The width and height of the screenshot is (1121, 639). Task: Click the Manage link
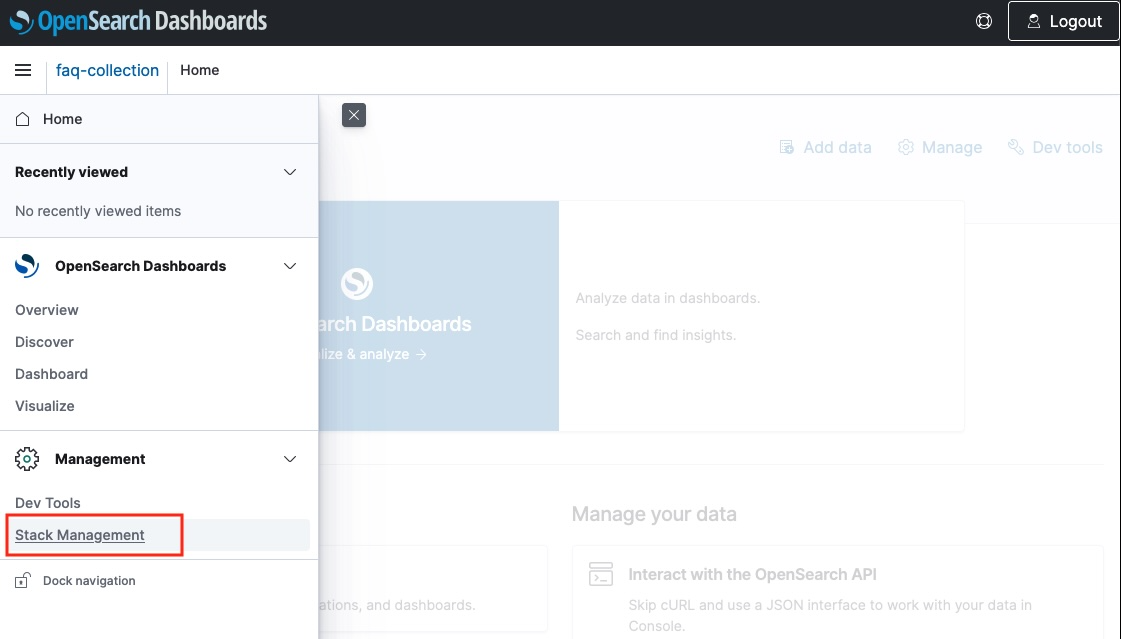(x=952, y=147)
